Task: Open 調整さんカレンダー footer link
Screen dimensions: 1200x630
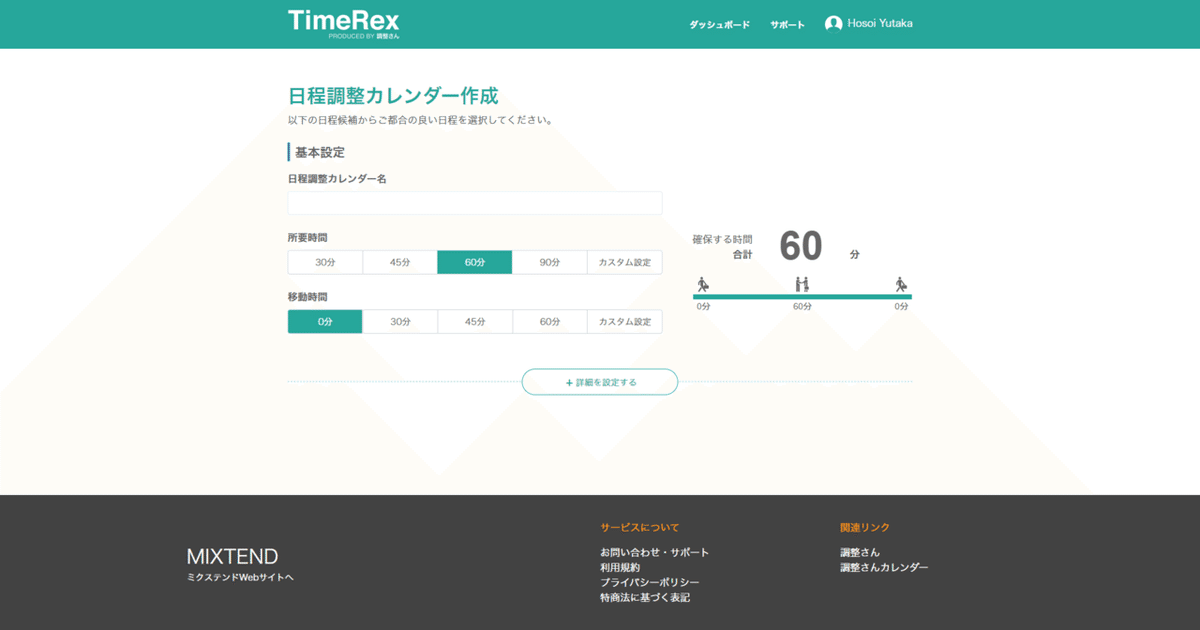Action: pos(884,568)
